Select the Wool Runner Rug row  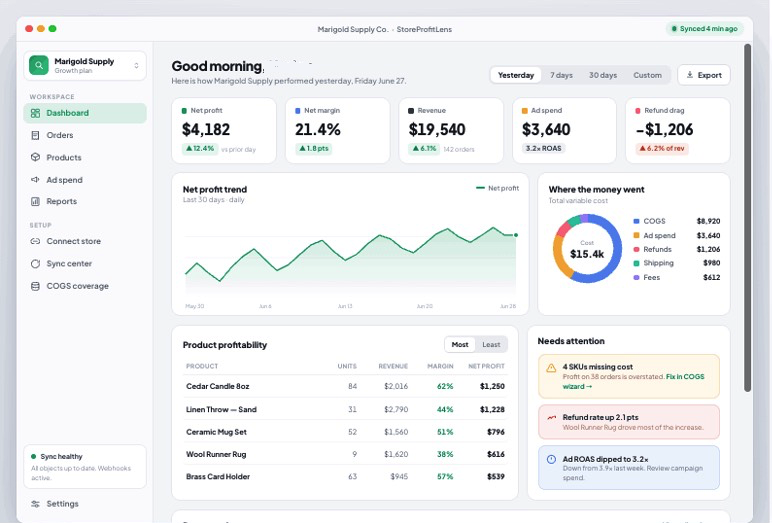(345, 455)
